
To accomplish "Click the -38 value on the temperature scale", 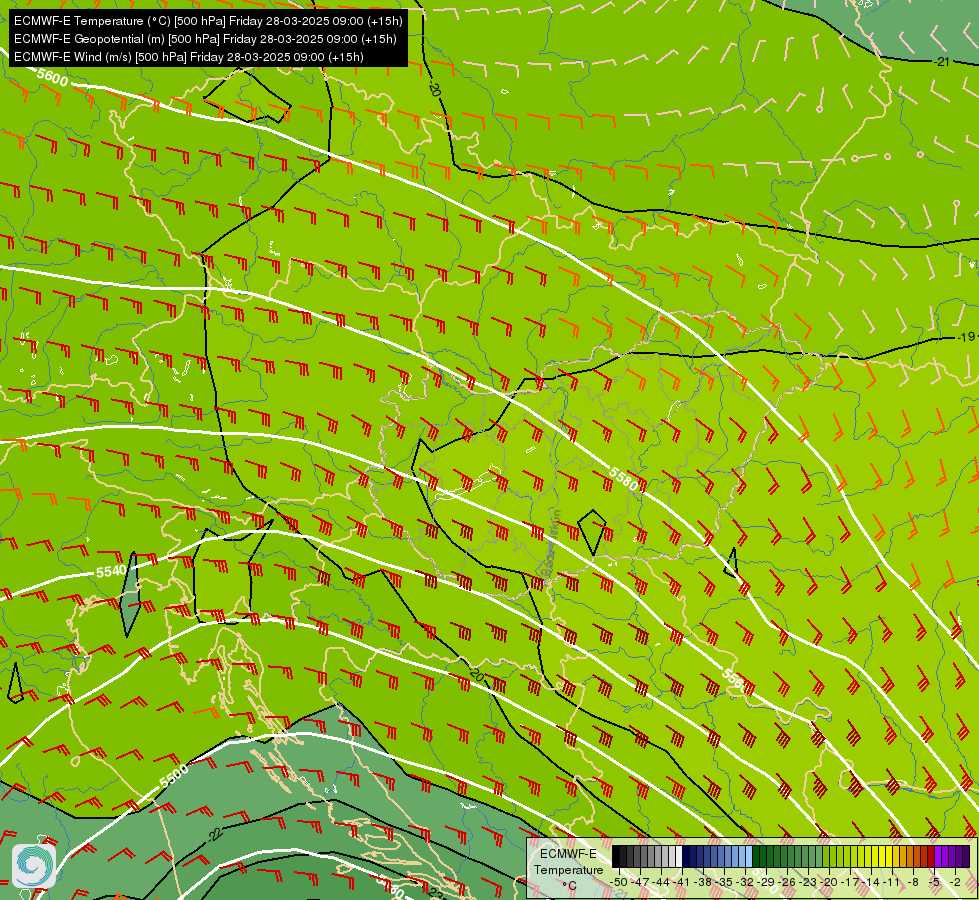I will (x=702, y=882).
